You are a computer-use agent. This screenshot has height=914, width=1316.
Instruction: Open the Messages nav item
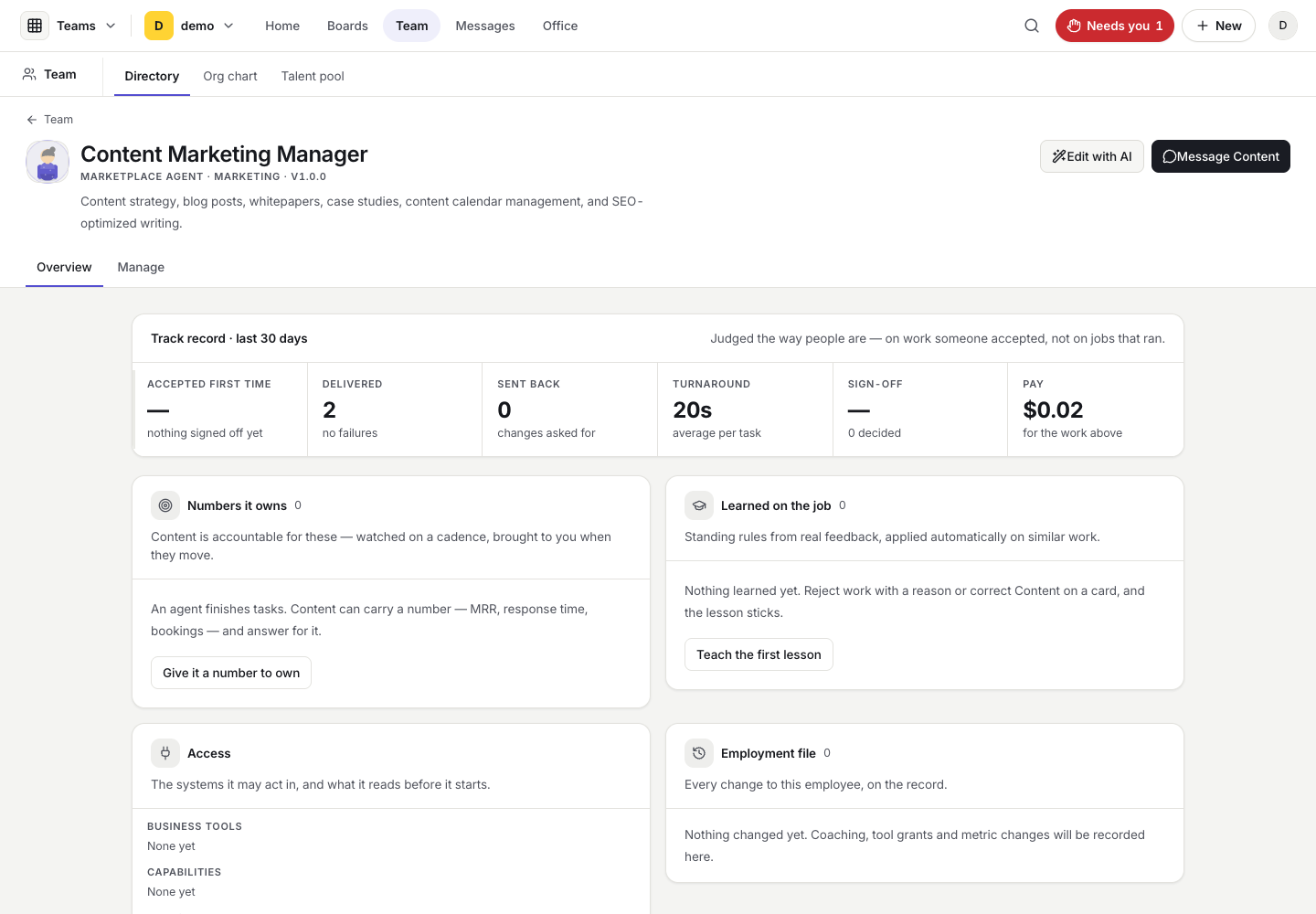[485, 26]
